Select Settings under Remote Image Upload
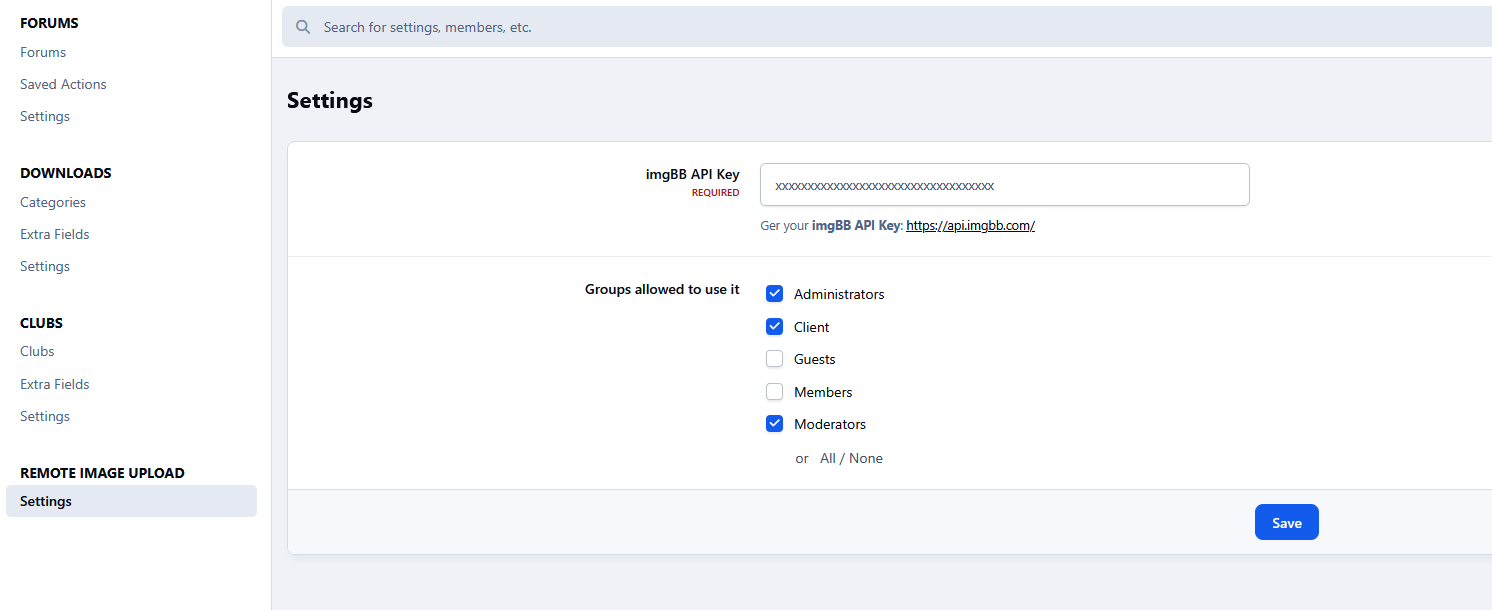The height and width of the screenshot is (610, 1492). (46, 501)
